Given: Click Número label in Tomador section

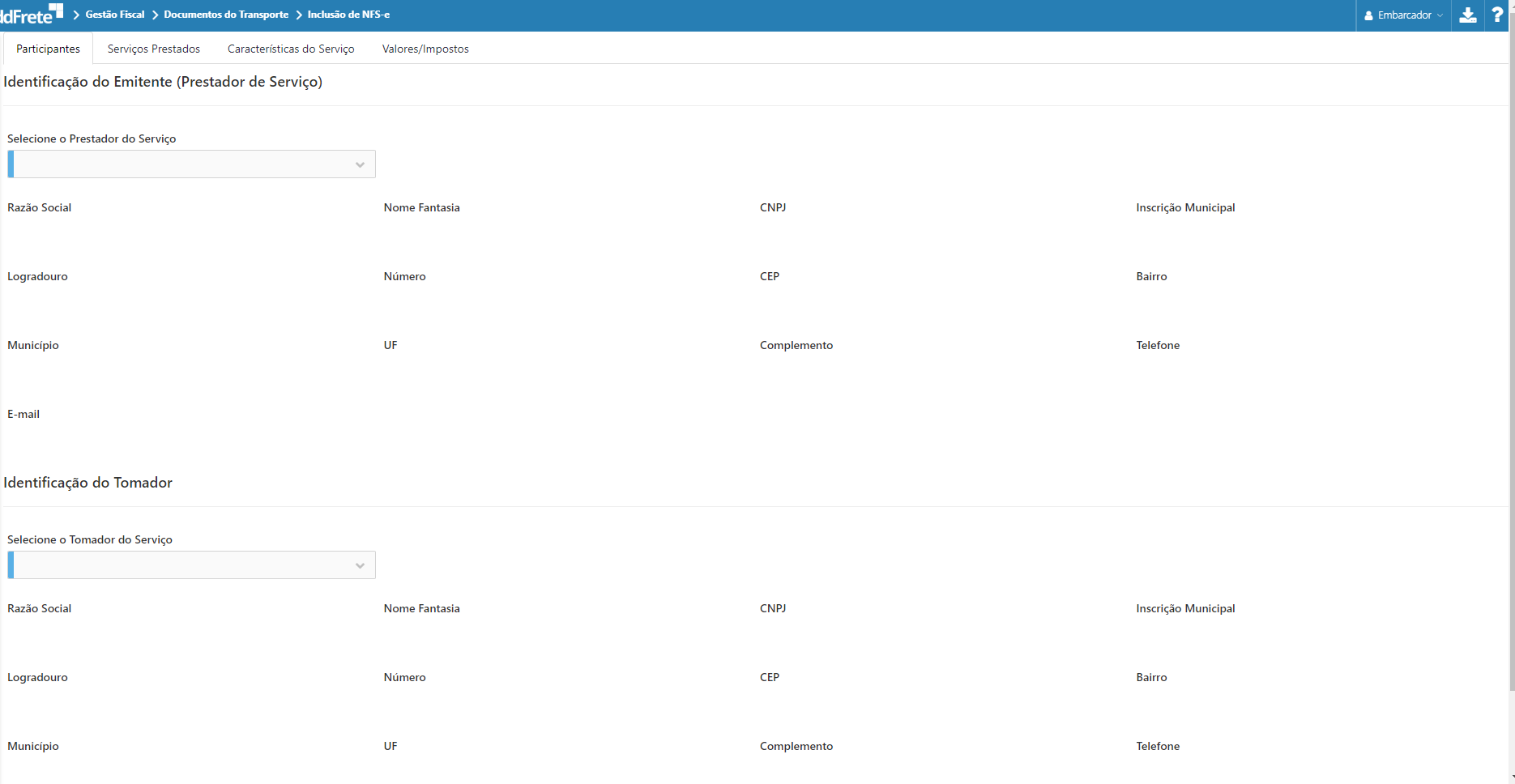Looking at the screenshot, I should [405, 677].
